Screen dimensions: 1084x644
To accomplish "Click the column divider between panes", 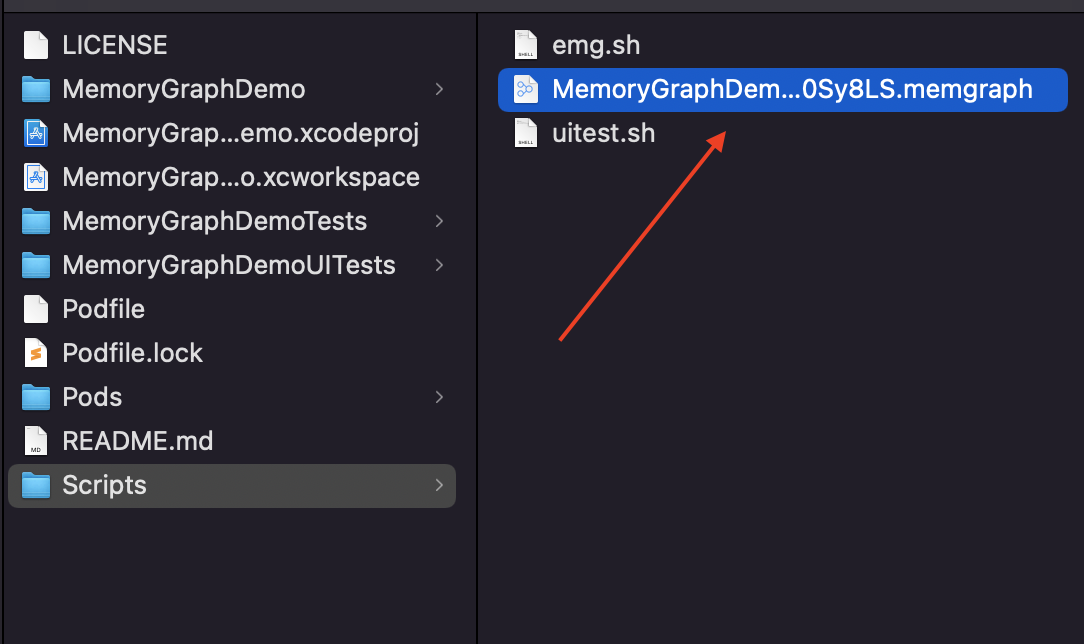I will click(x=478, y=330).
